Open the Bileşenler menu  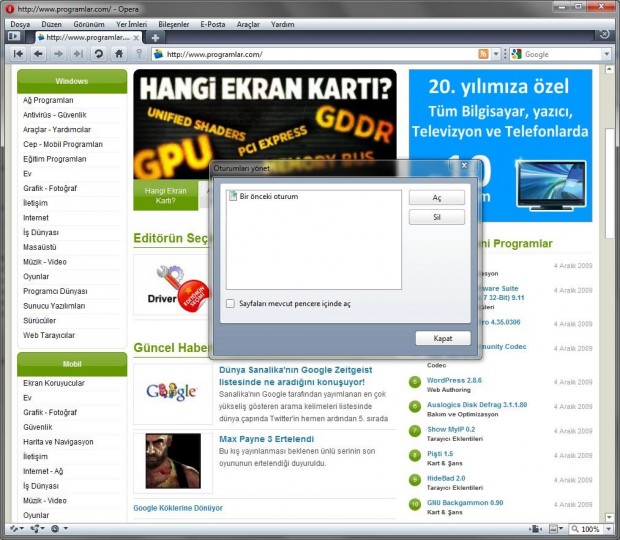174,24
